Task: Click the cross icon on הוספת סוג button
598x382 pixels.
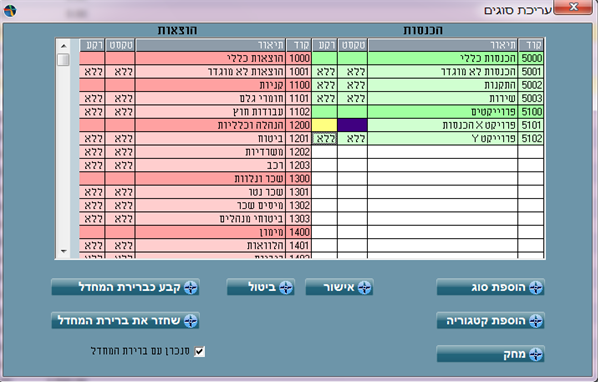Action: pos(535,287)
